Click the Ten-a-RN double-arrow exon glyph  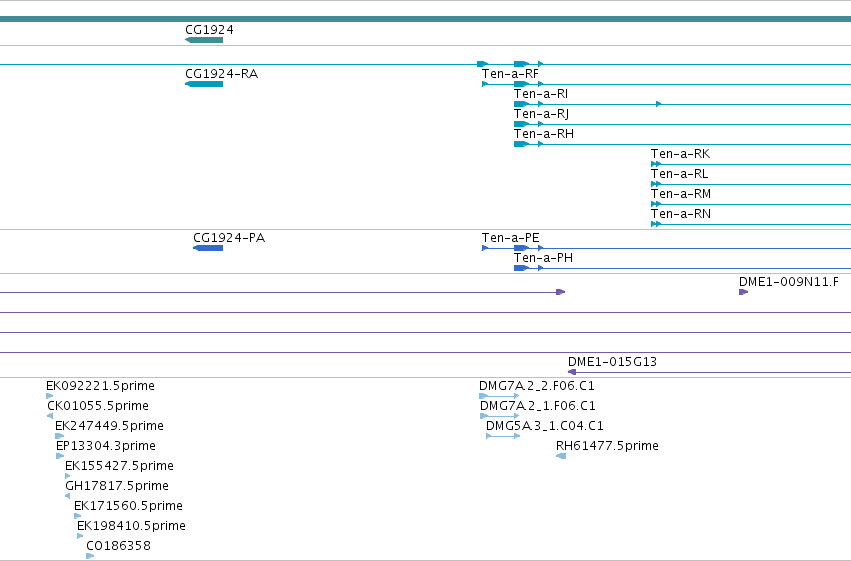(656, 224)
